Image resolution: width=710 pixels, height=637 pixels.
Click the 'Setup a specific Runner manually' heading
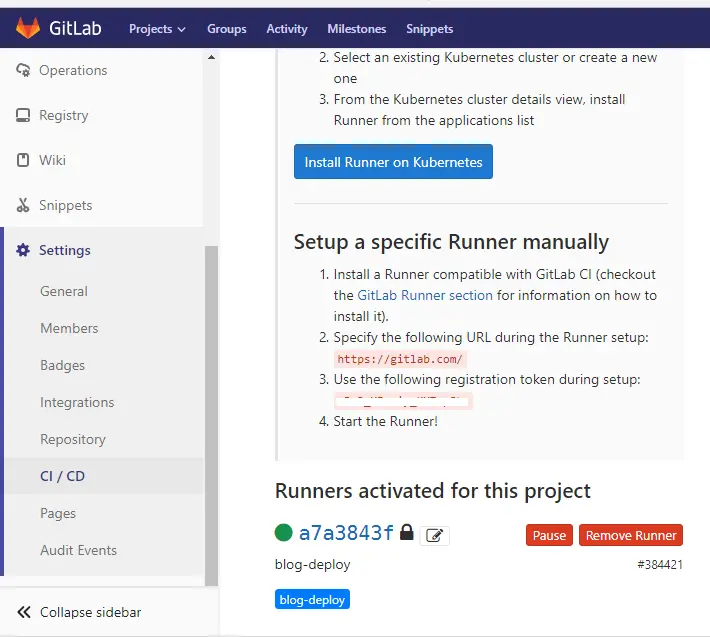(451, 242)
